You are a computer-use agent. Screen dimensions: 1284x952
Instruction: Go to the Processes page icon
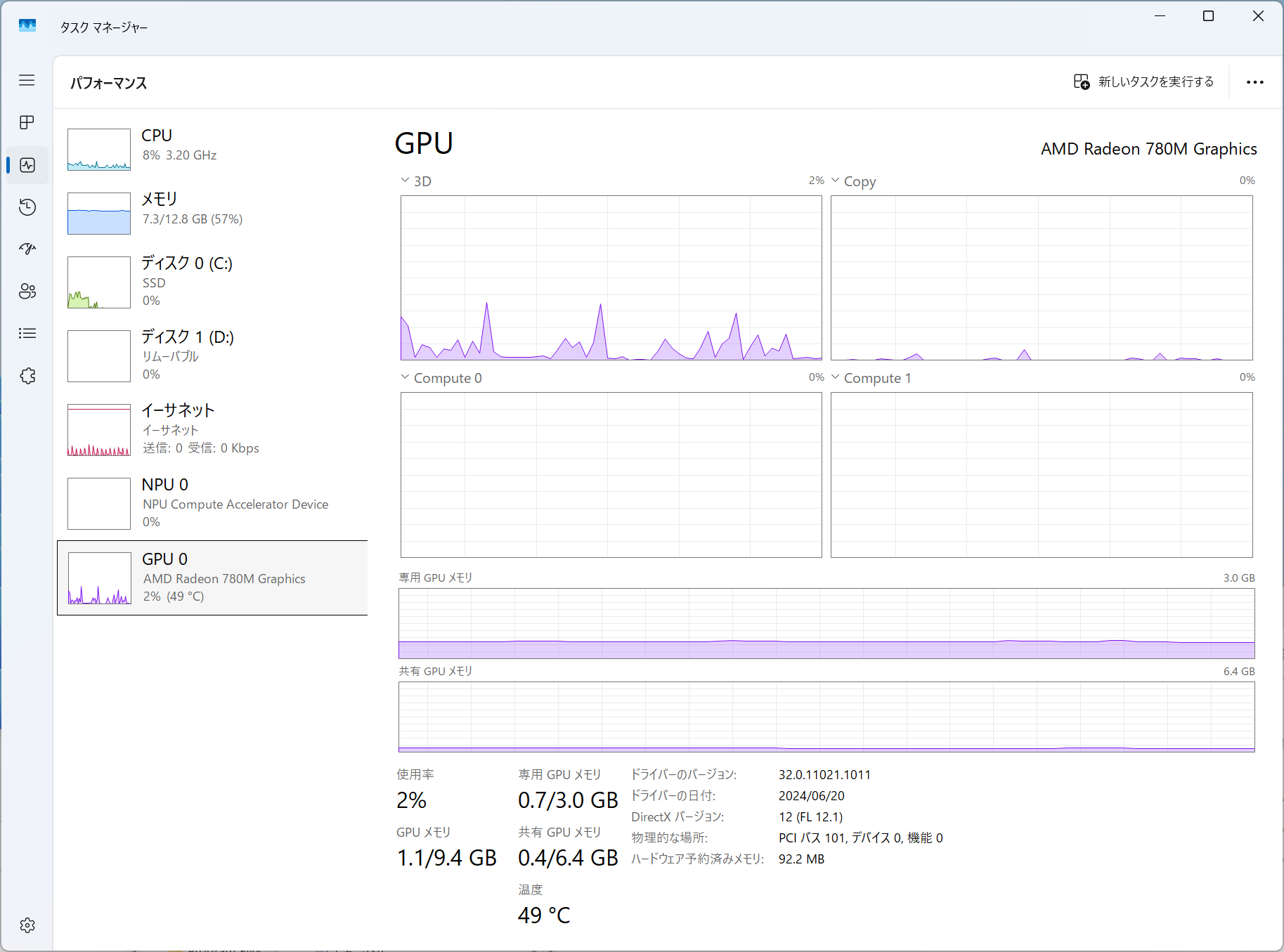point(27,123)
